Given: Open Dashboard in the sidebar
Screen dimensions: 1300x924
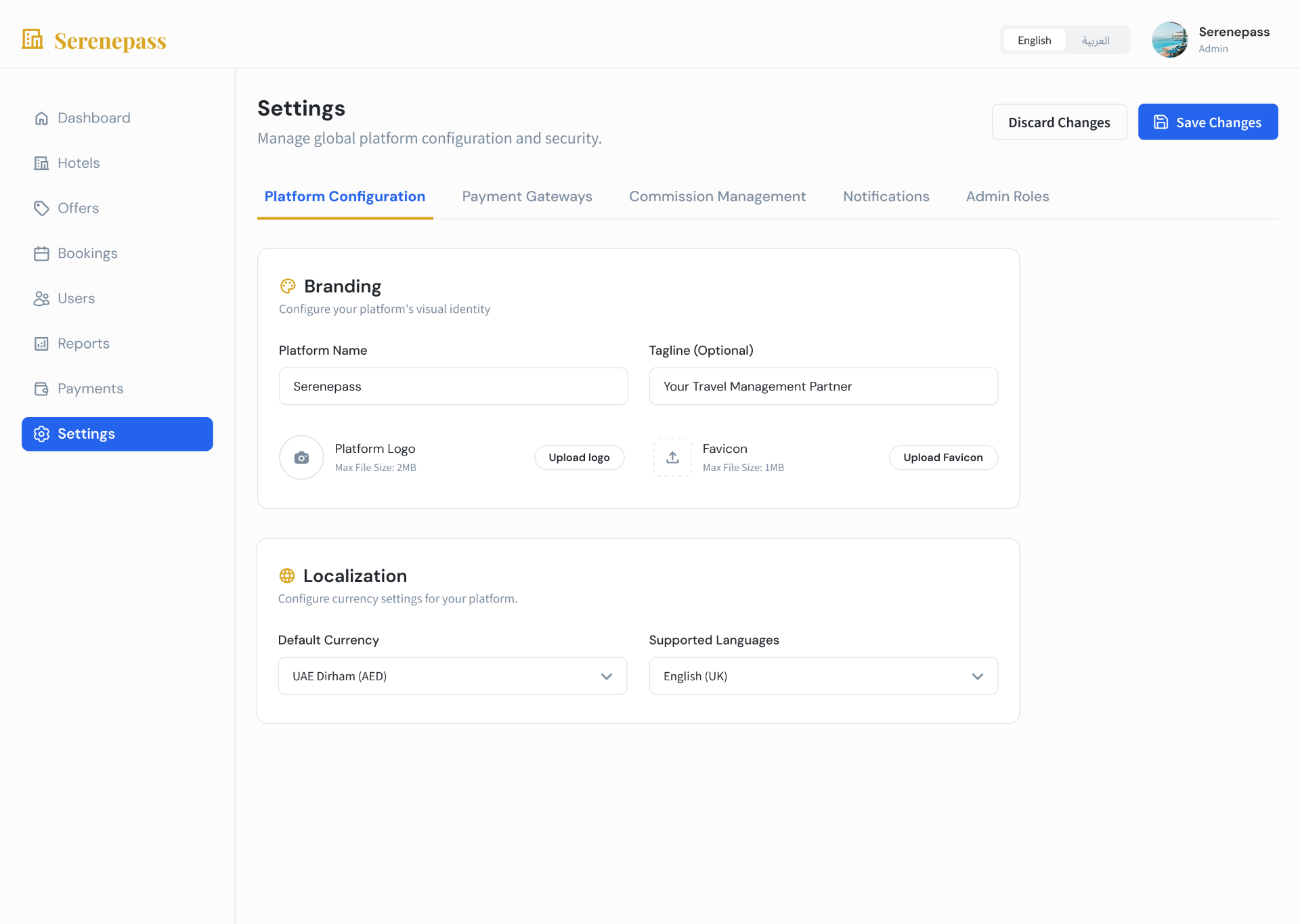Looking at the screenshot, I should click(x=117, y=118).
